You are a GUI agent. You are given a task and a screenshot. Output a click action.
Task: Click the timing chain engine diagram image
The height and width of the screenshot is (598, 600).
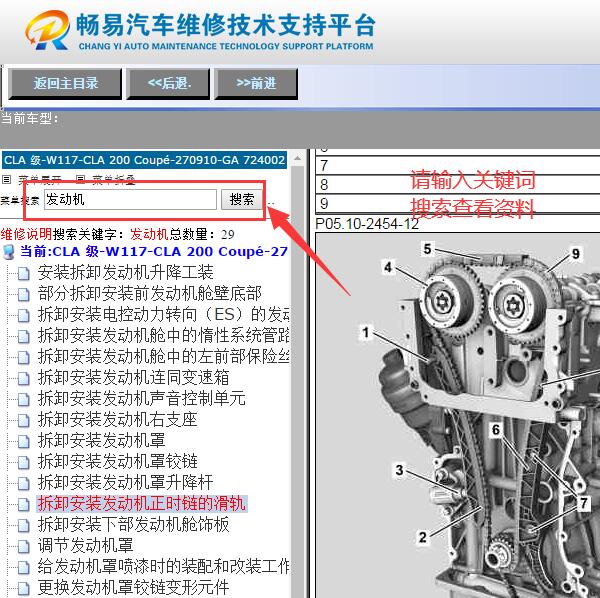[x=458, y=416]
